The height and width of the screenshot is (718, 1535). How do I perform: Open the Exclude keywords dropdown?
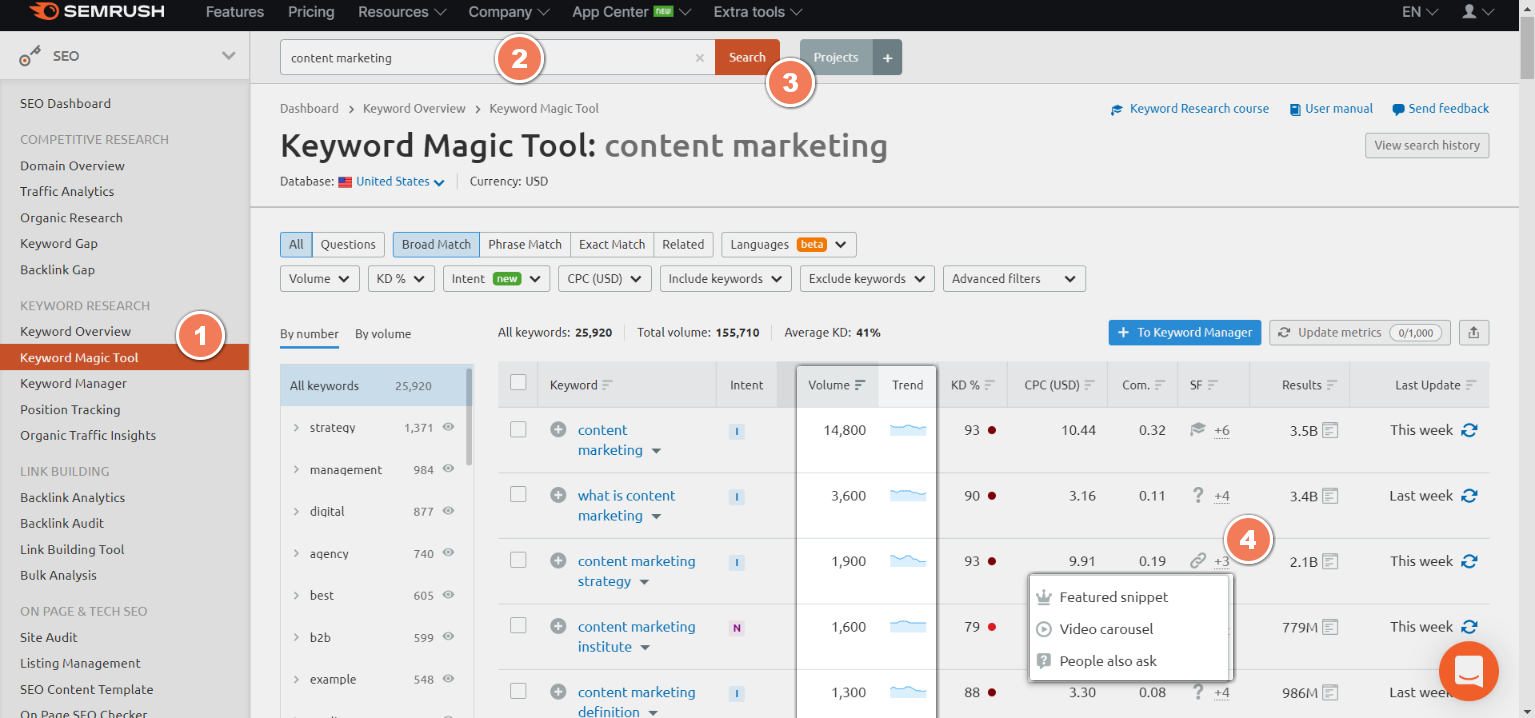[868, 279]
